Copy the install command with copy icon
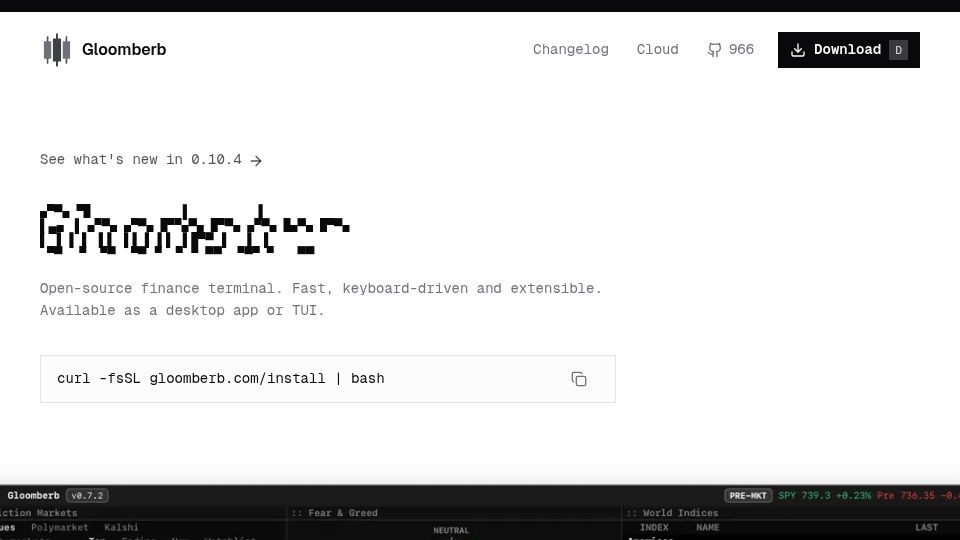960x540 pixels. pyautogui.click(x=579, y=379)
